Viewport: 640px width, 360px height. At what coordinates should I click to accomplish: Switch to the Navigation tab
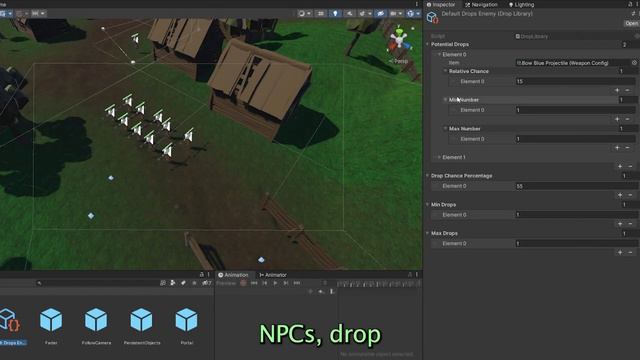coord(481,4)
